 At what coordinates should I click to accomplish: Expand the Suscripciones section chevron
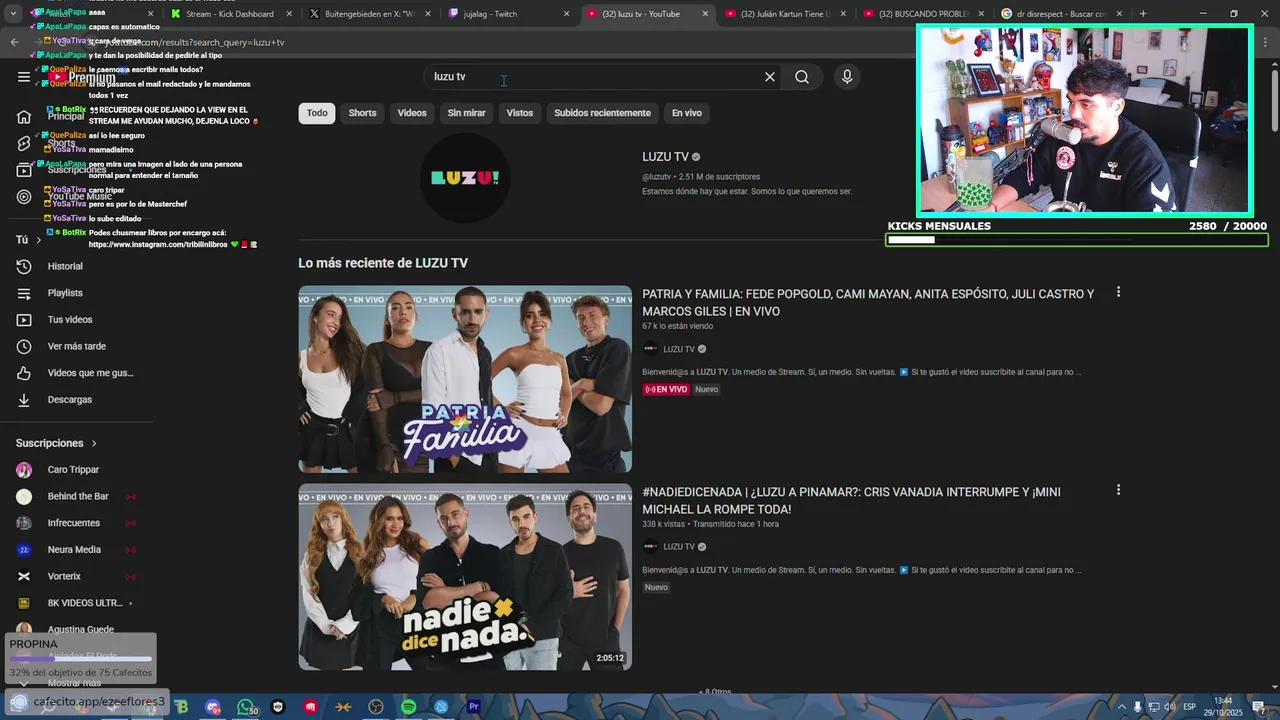[94, 443]
